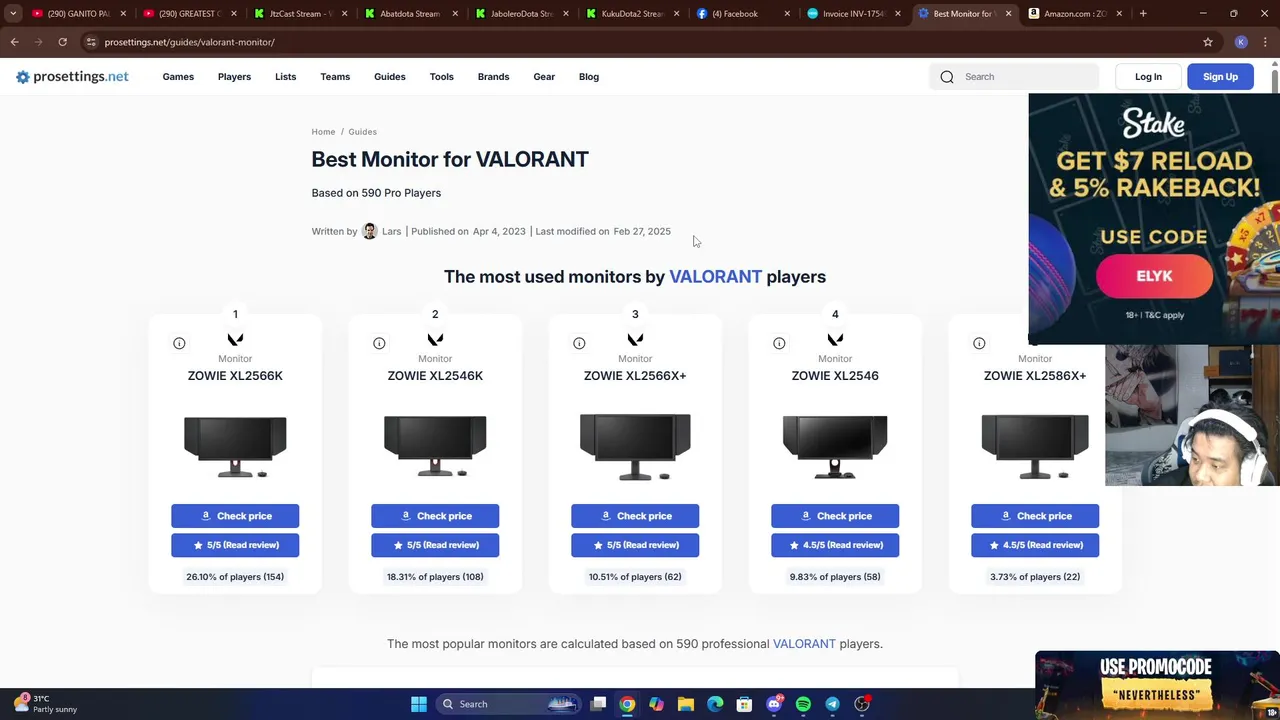Click the ZOWIE XL2566K monitor title

(235, 376)
